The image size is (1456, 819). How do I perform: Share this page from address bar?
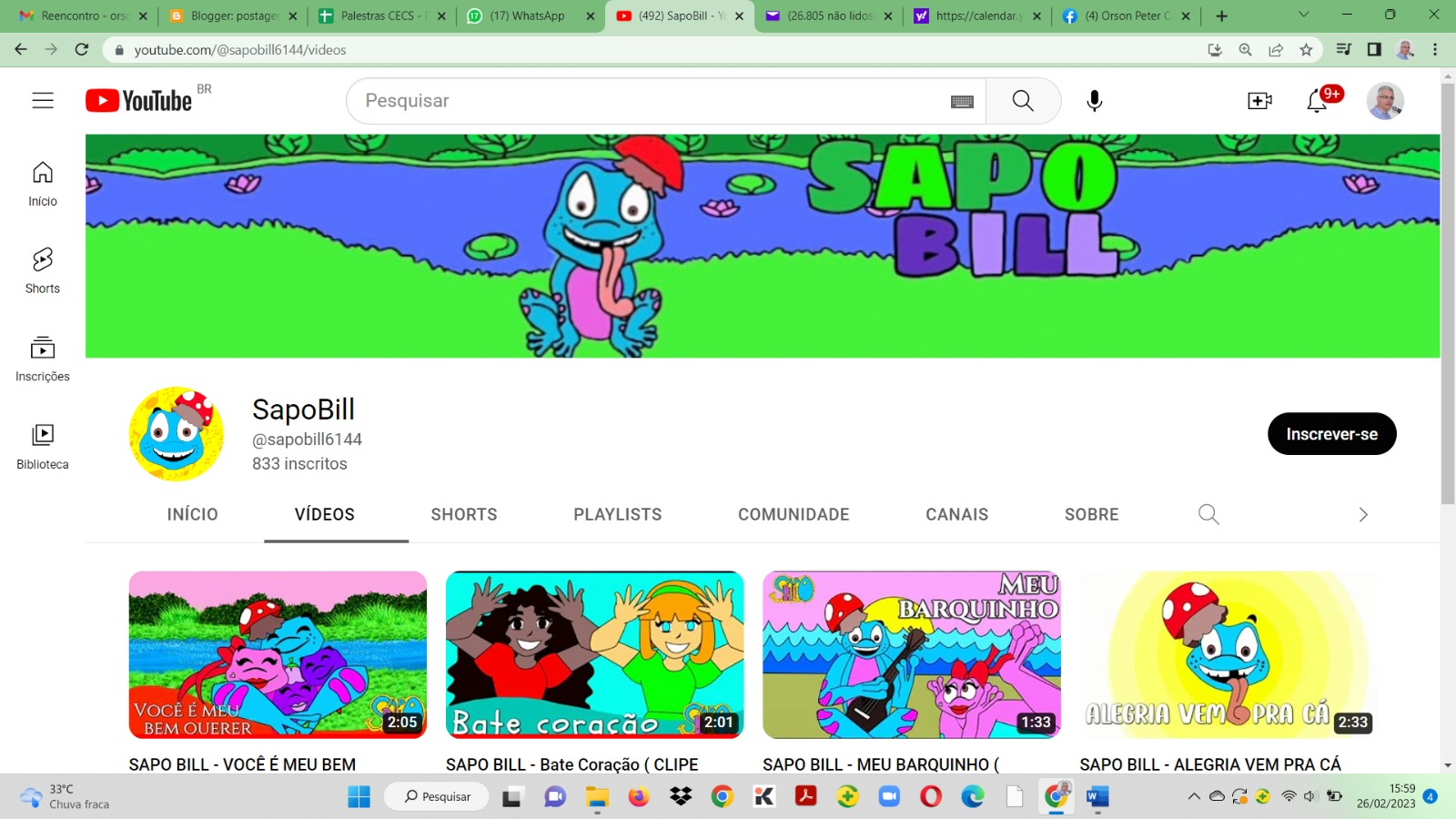click(1276, 50)
